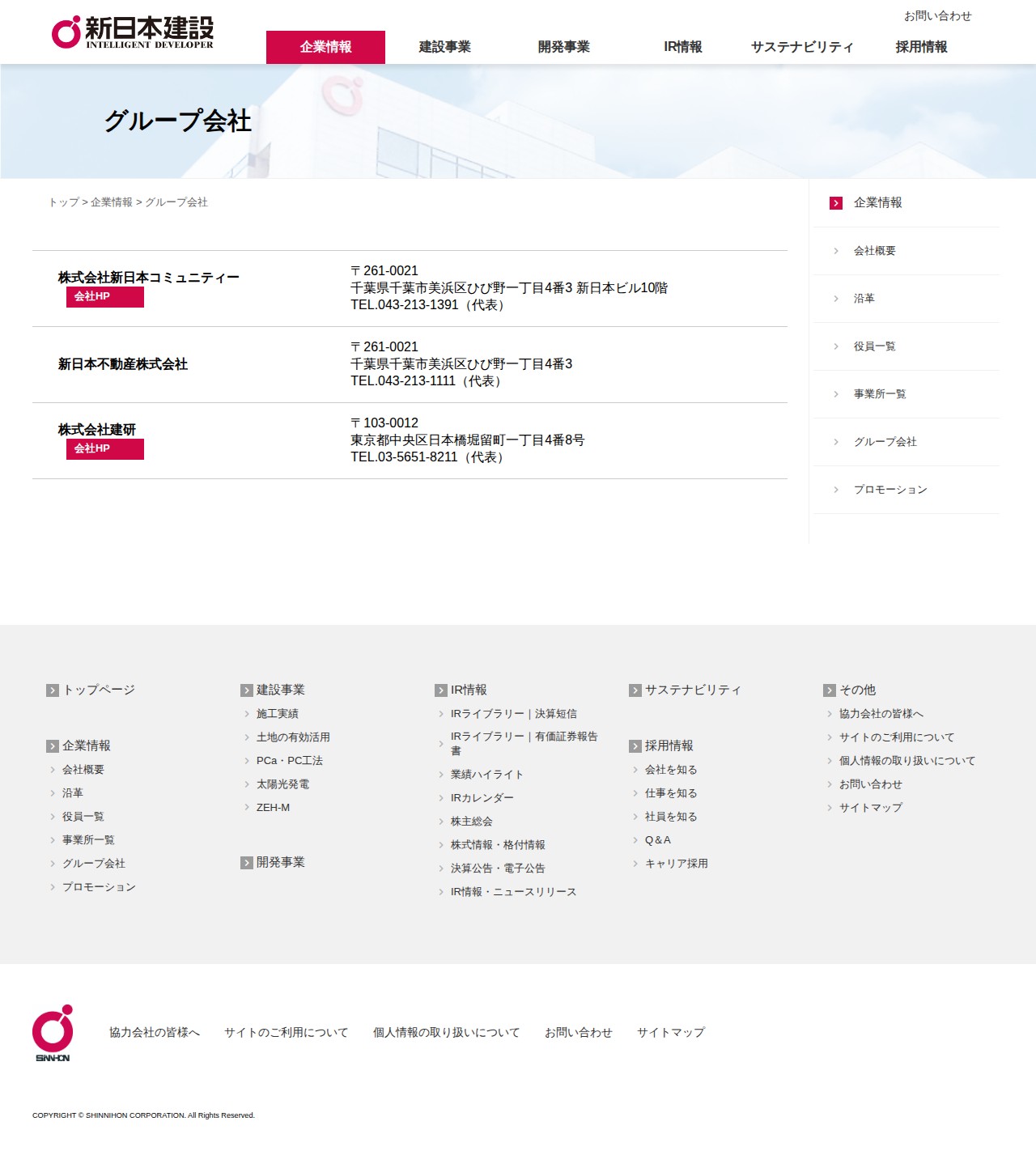Click the arrow icon beside footer IR情報 heading
The width and height of the screenshot is (1036, 1168).
tap(441, 690)
